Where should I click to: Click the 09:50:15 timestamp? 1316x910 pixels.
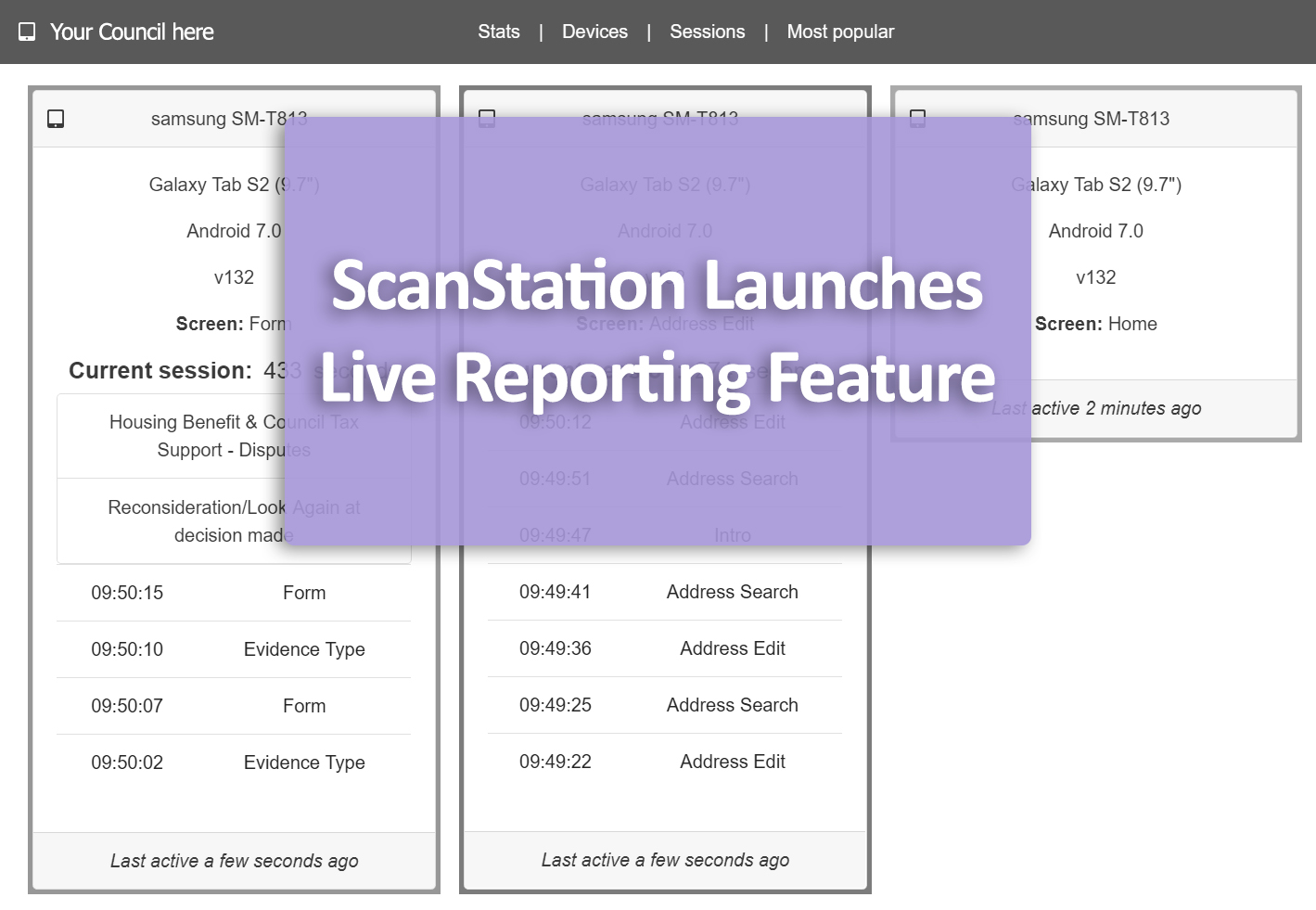coord(127,593)
